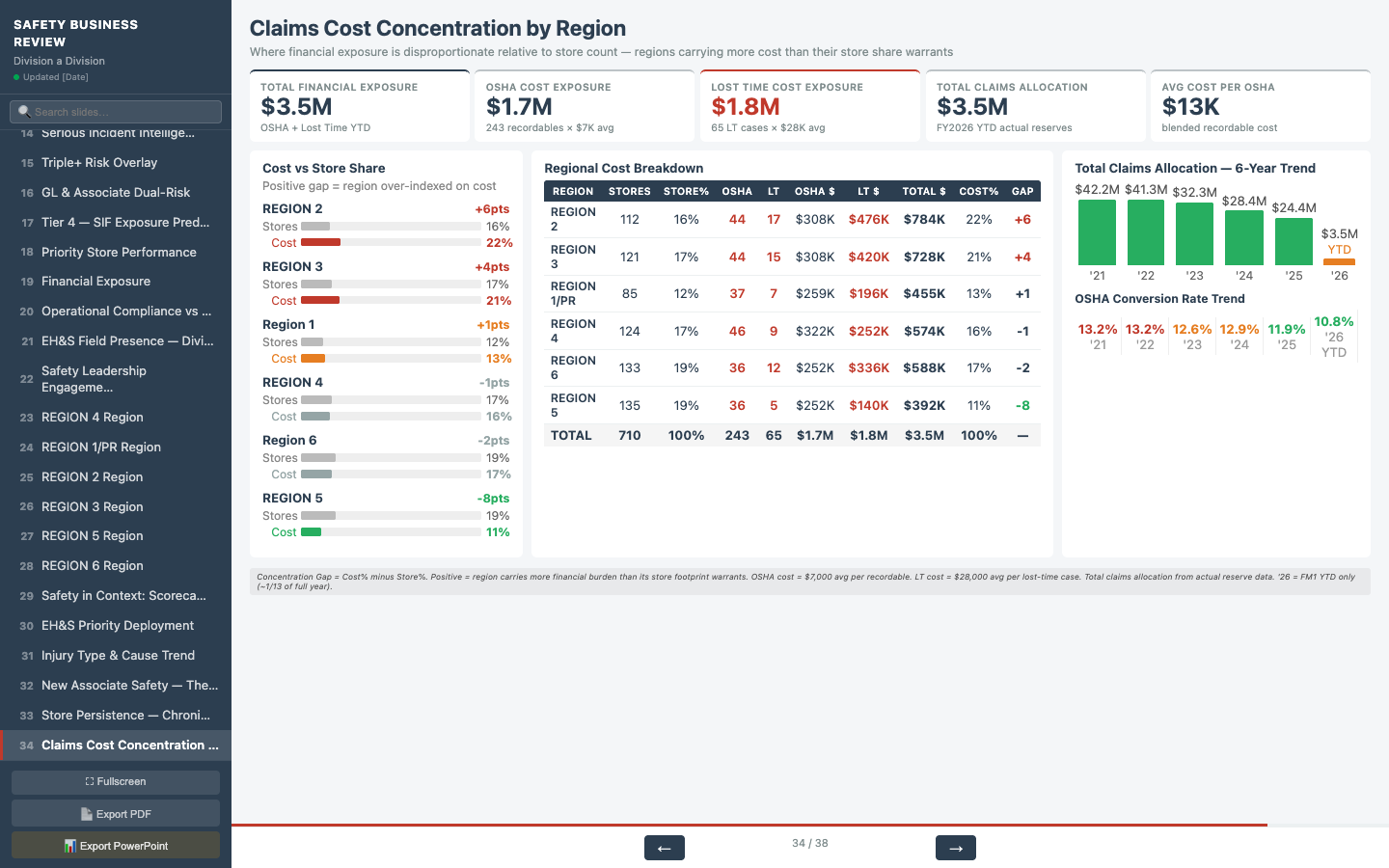1389x868 pixels.
Task: Click the magnifier icon in the search box
Action: tap(23, 112)
